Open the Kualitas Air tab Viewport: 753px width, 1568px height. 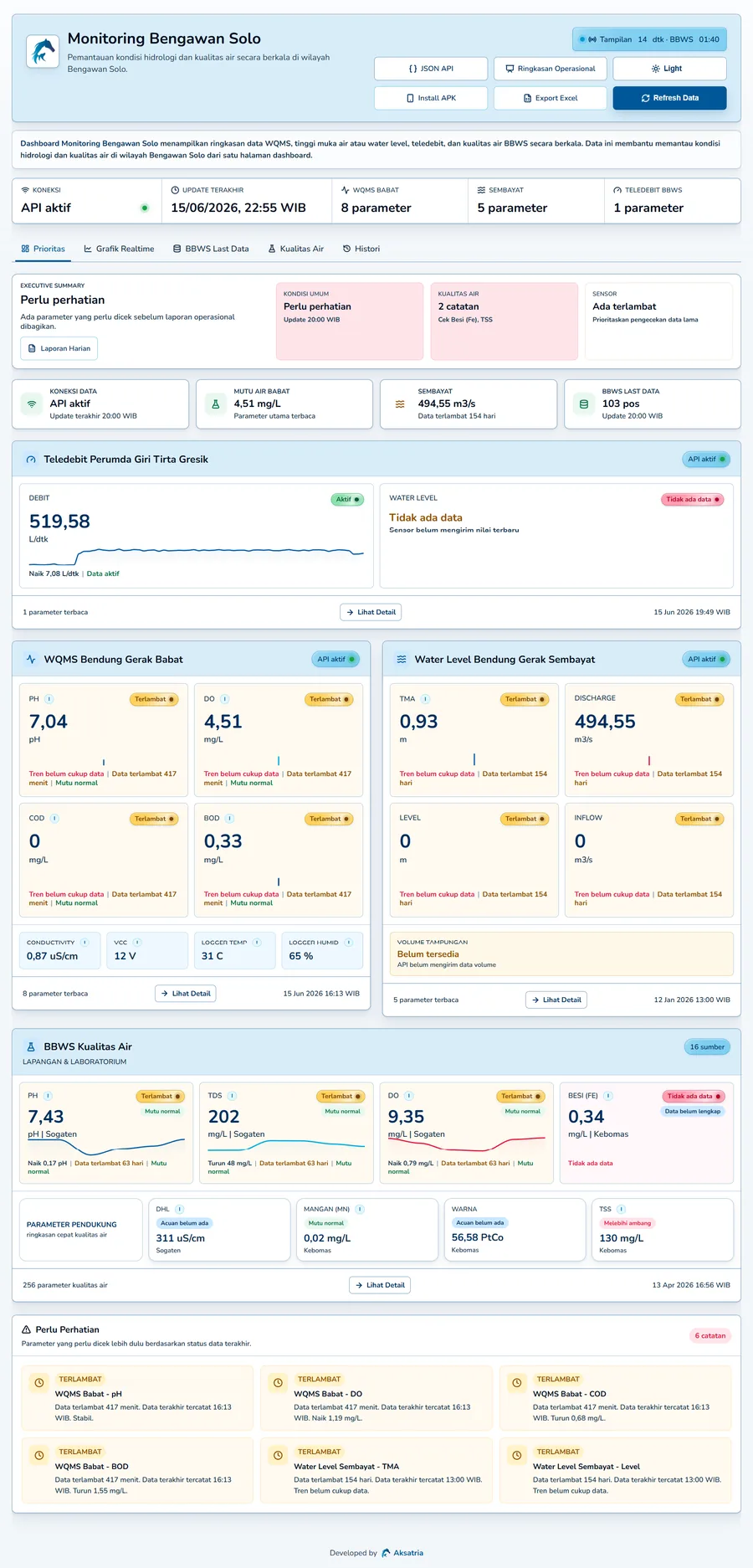point(295,249)
